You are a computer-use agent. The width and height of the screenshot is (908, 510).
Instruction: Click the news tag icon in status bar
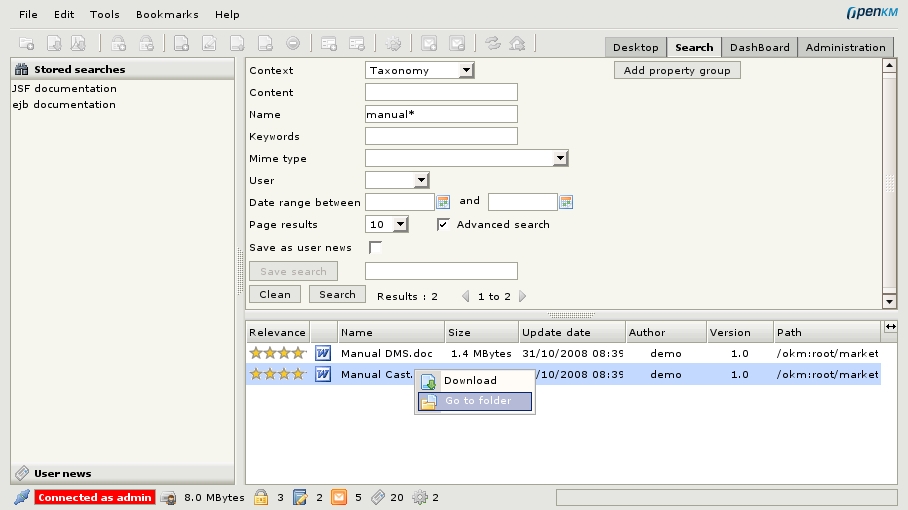378,497
